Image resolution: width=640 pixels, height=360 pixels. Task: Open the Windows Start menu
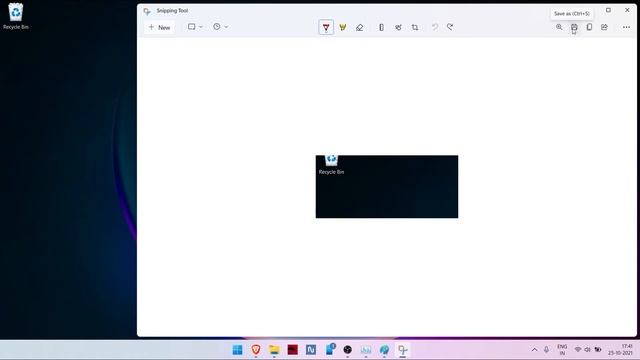click(x=237, y=350)
